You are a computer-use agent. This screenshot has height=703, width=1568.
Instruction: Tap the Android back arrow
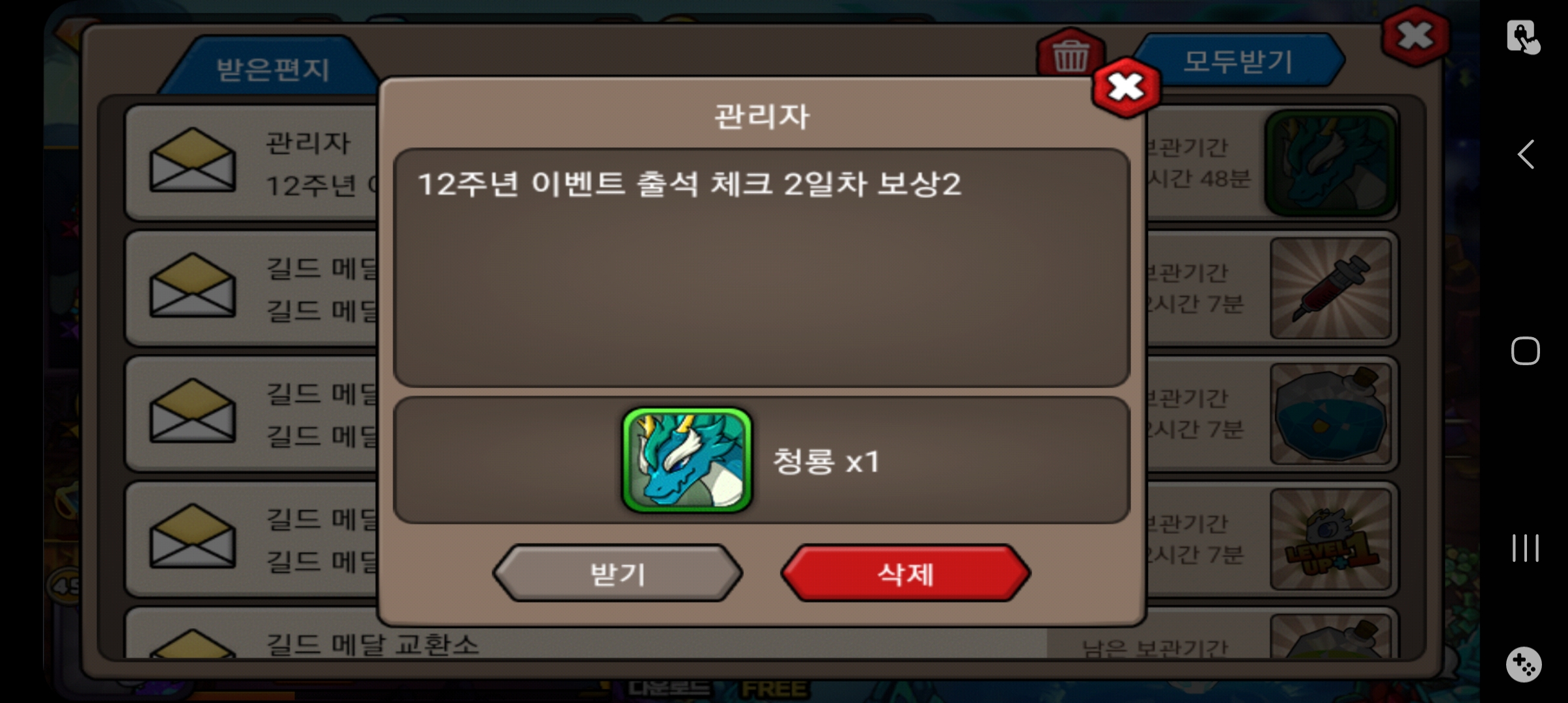1526,155
